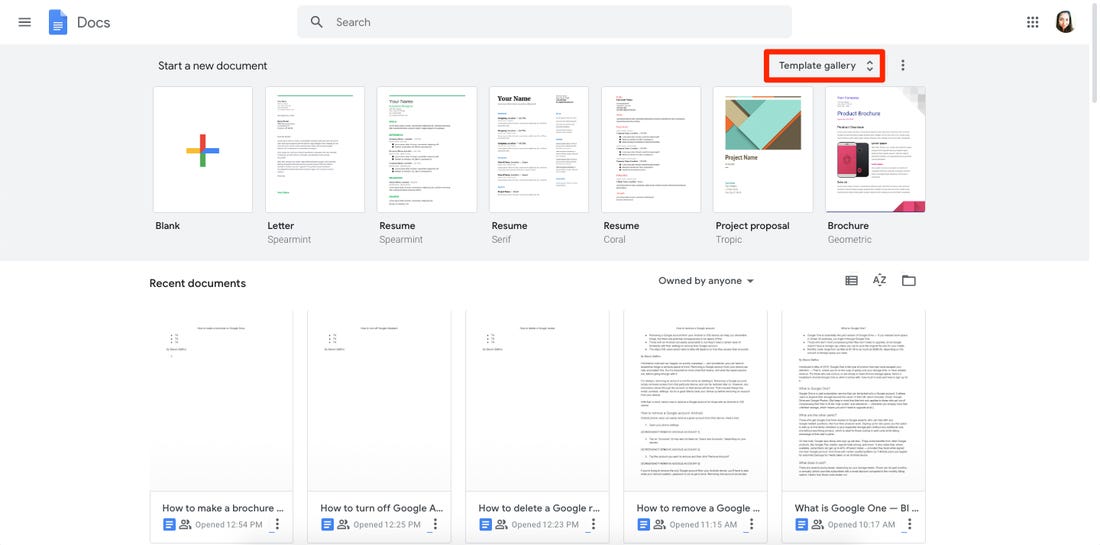Open the main hamburger menu

tap(25, 22)
